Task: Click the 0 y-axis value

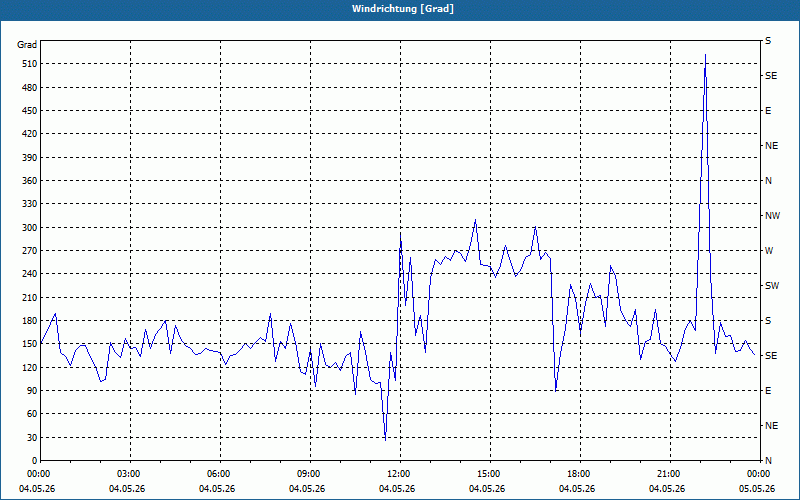Action: pyautogui.click(x=34, y=460)
